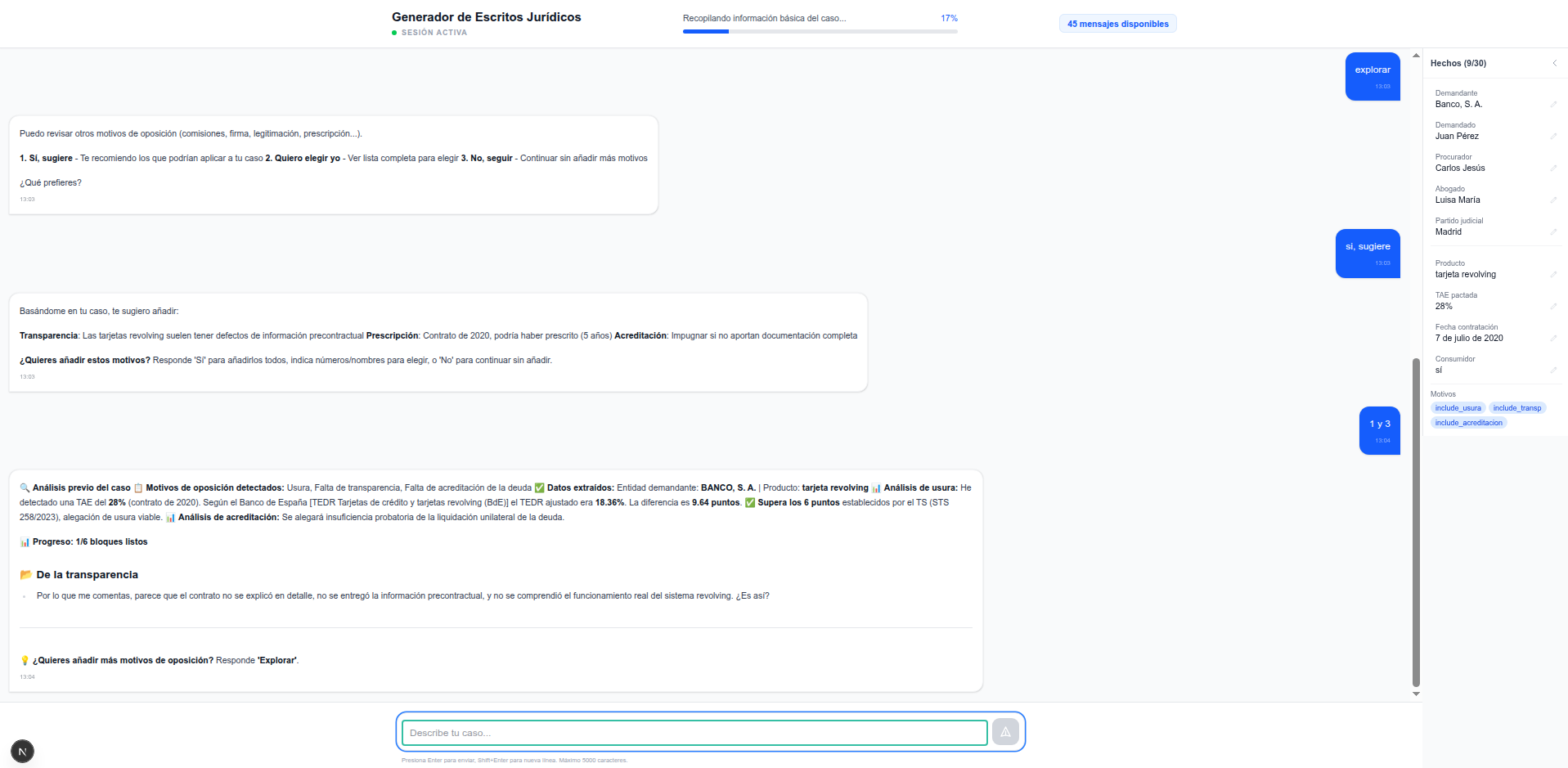Edit the TAE pactada 28% value

point(1553,306)
